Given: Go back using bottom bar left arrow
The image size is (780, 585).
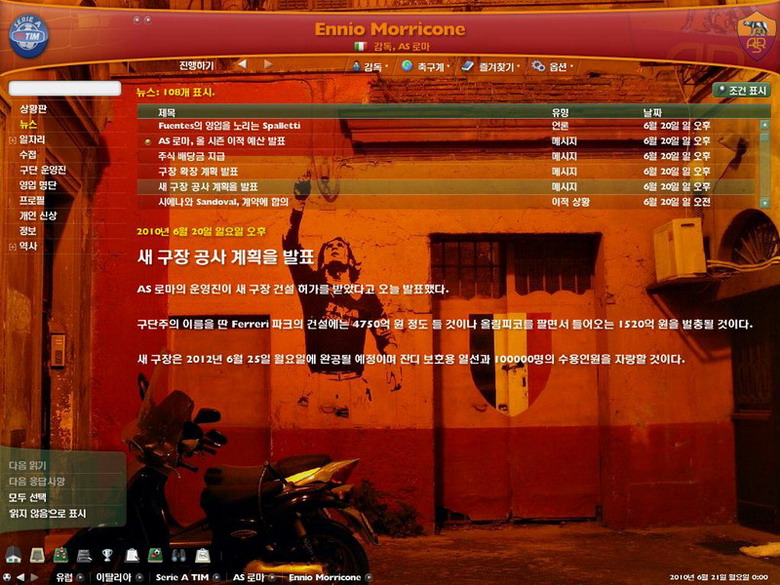Looking at the screenshot, I should coord(20,577).
